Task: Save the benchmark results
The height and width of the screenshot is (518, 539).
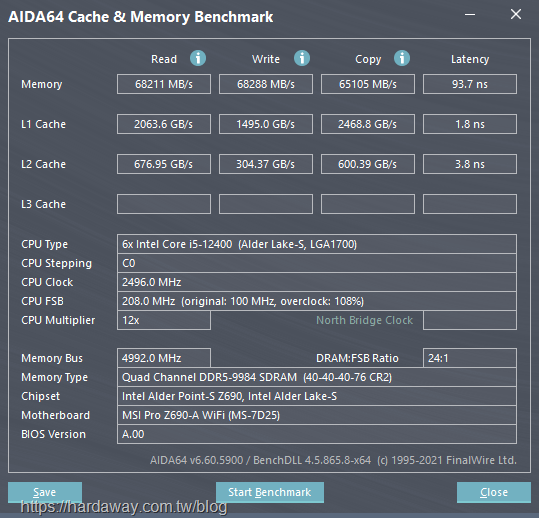Action: click(x=45, y=492)
